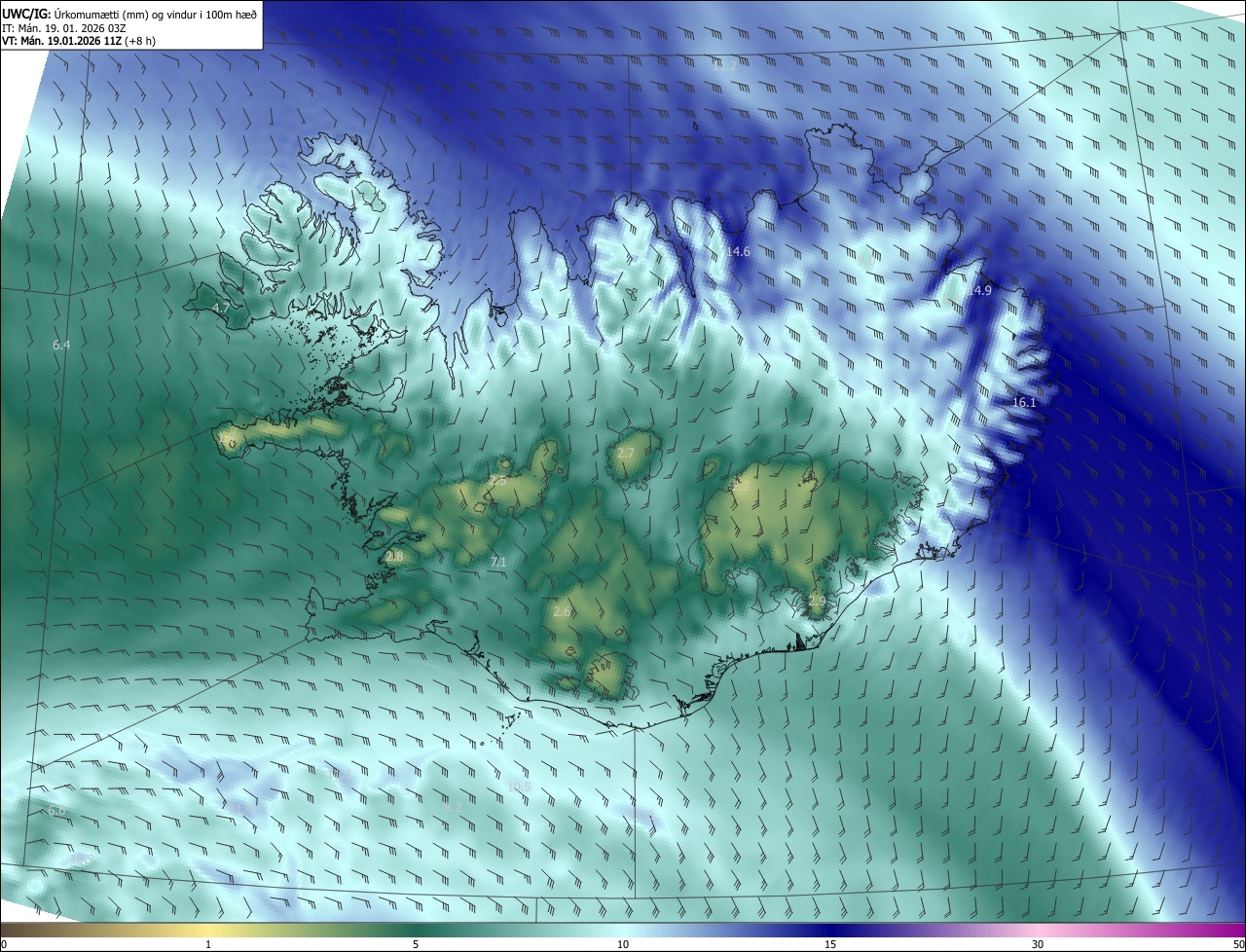Click the 0 tick on the color scale

pos(4,944)
